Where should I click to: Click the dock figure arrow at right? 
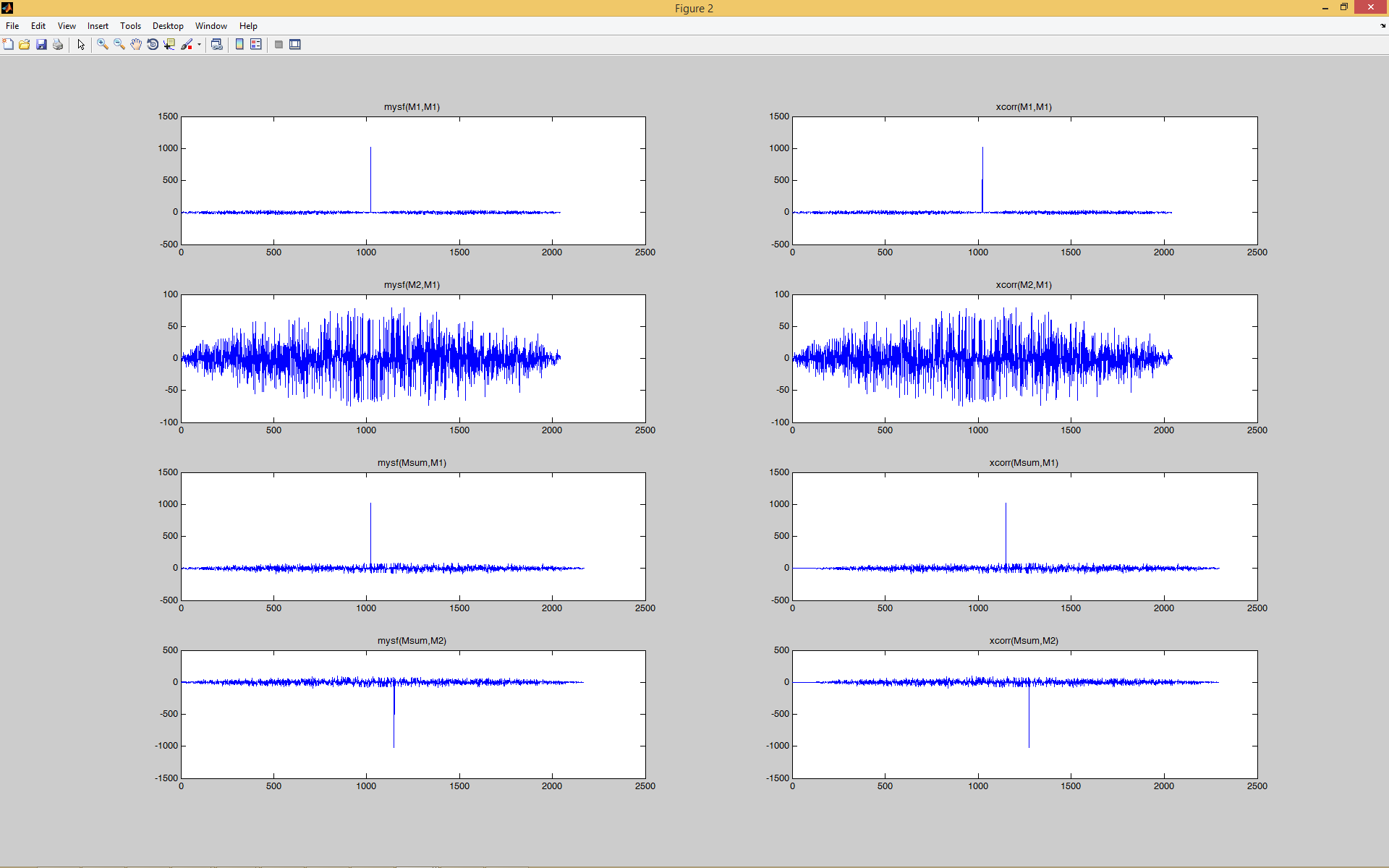tap(1382, 26)
